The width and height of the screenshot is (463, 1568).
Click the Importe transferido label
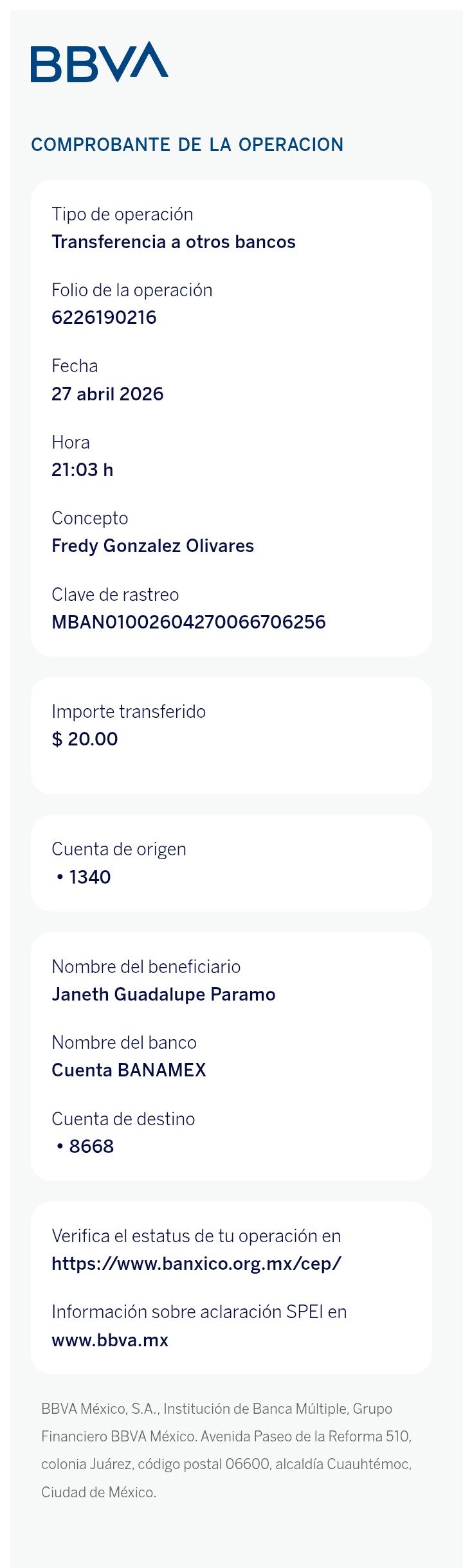pos(129,711)
